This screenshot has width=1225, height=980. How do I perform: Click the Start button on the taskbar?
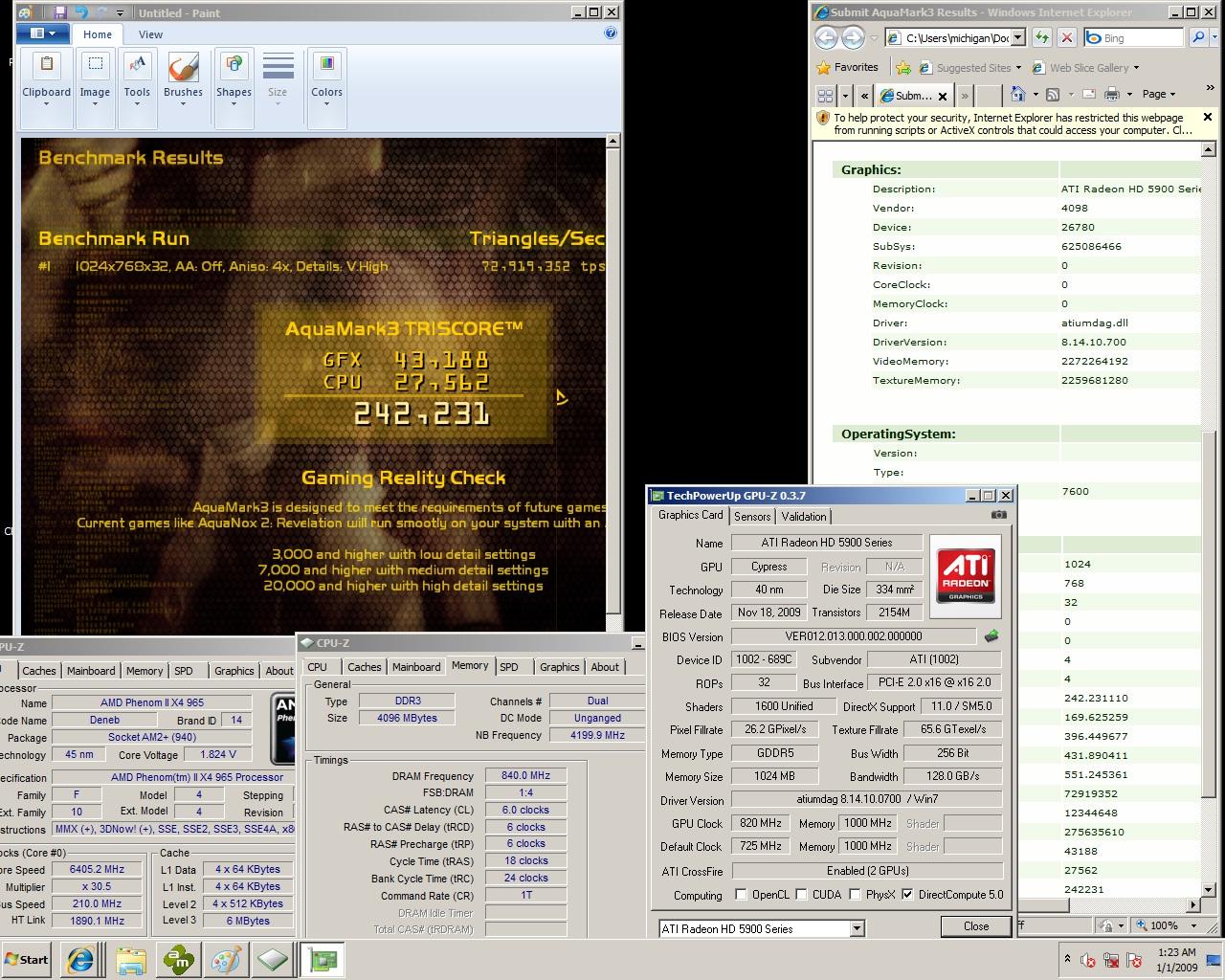27,959
